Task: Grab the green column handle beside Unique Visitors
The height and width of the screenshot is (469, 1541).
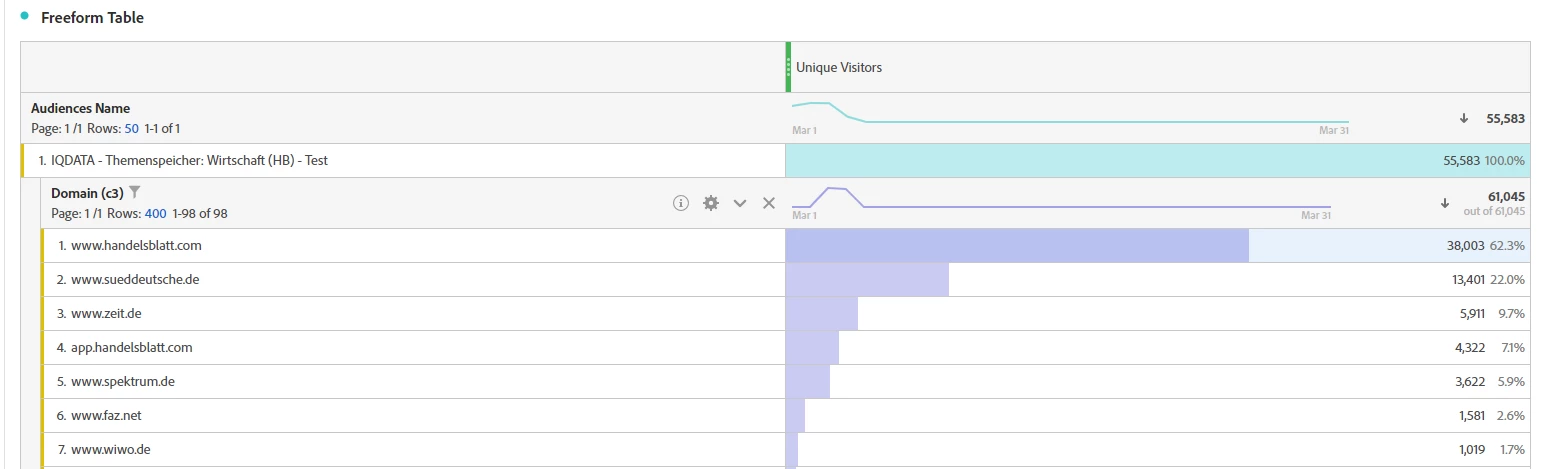Action: pos(788,67)
